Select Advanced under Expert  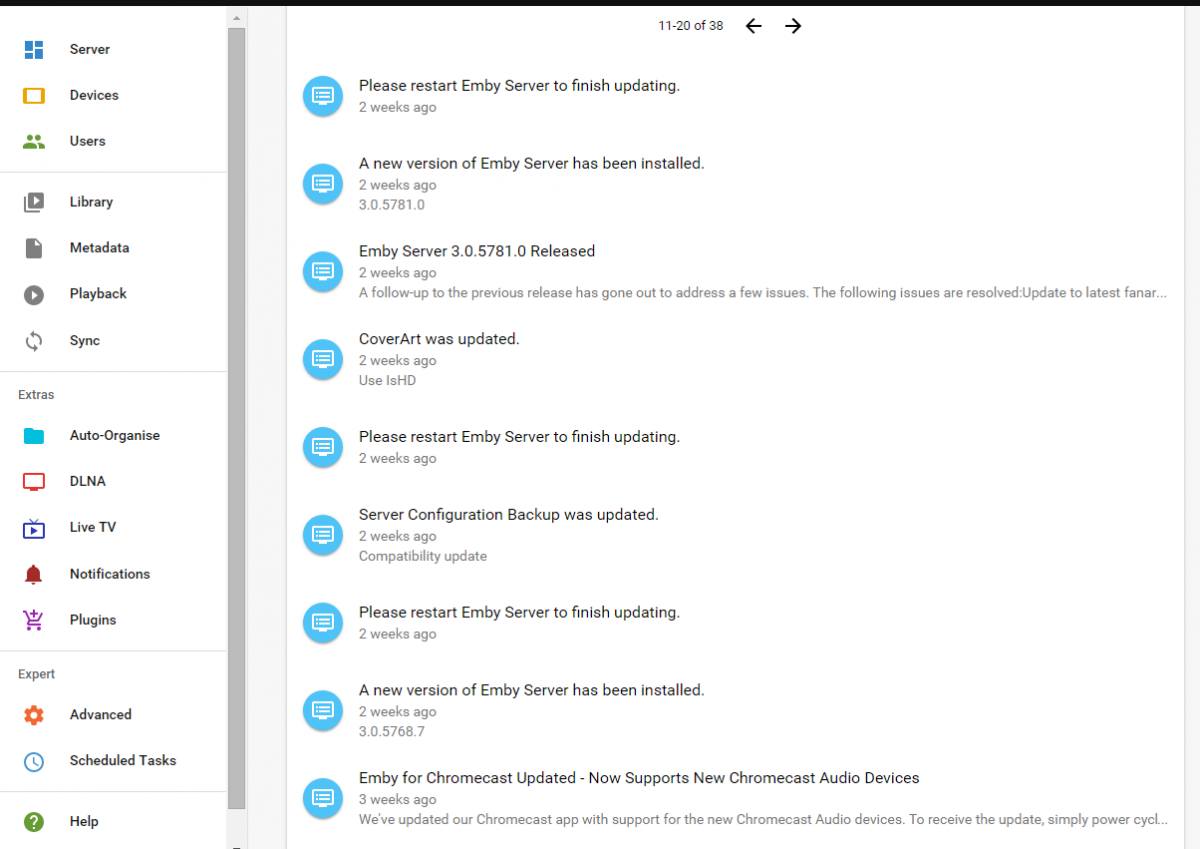pyautogui.click(x=101, y=715)
